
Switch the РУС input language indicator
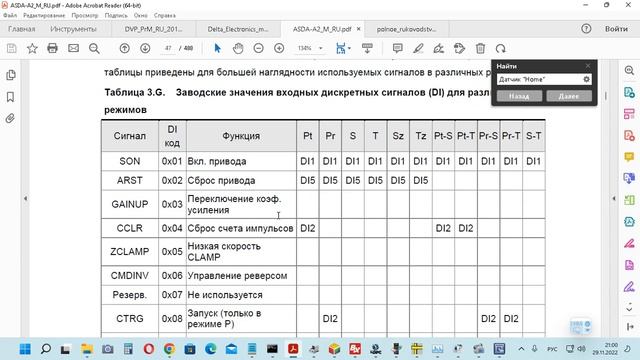pos(552,349)
